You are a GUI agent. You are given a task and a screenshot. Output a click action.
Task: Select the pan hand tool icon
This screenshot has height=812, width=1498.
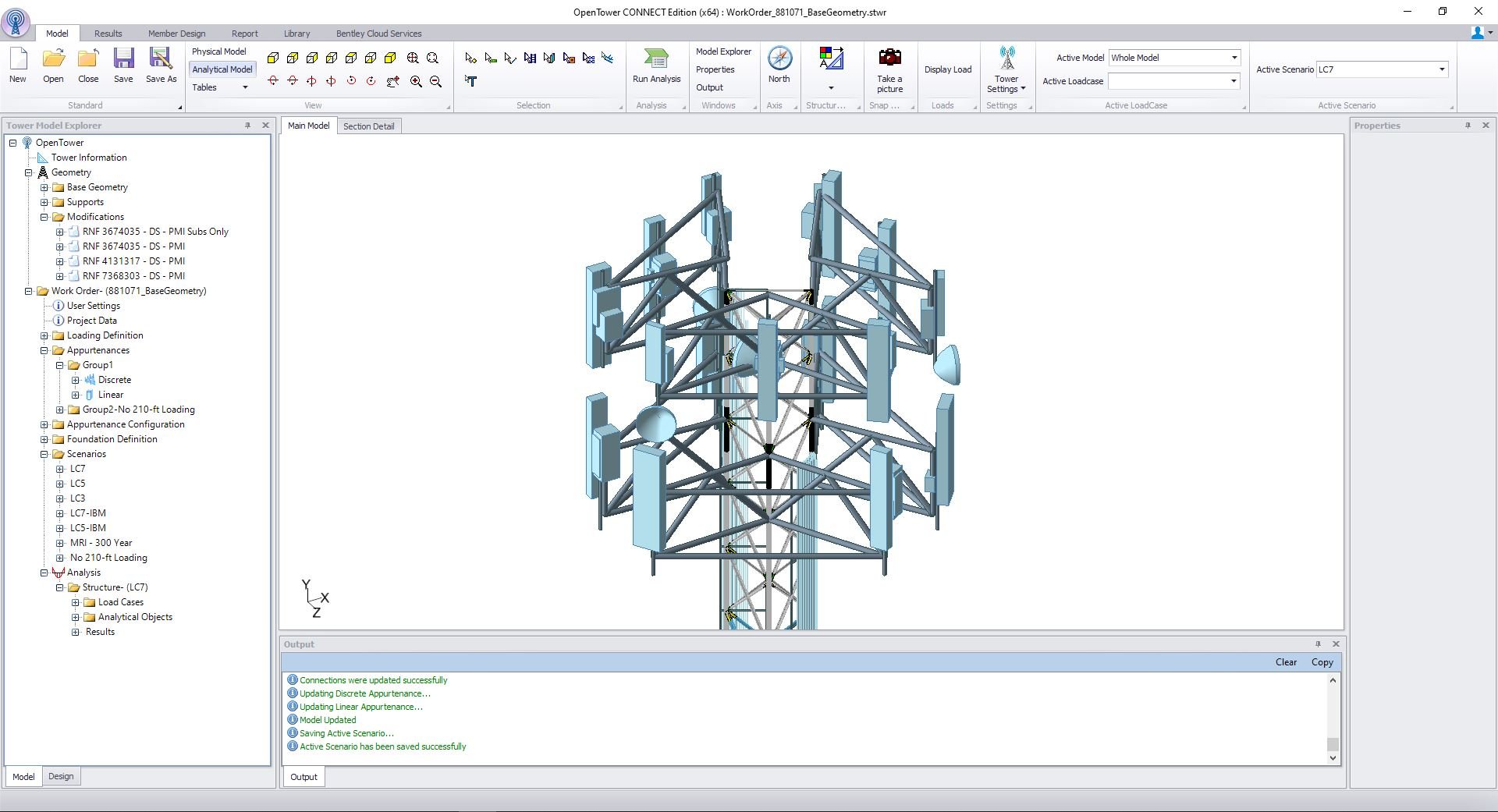pos(393,81)
